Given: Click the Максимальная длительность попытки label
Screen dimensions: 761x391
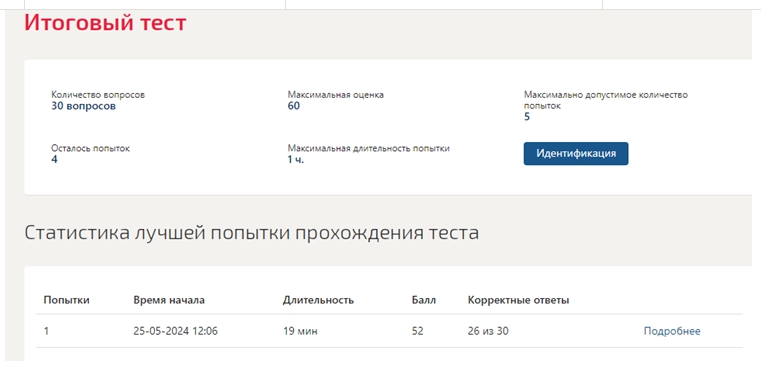Looking at the screenshot, I should [x=368, y=148].
